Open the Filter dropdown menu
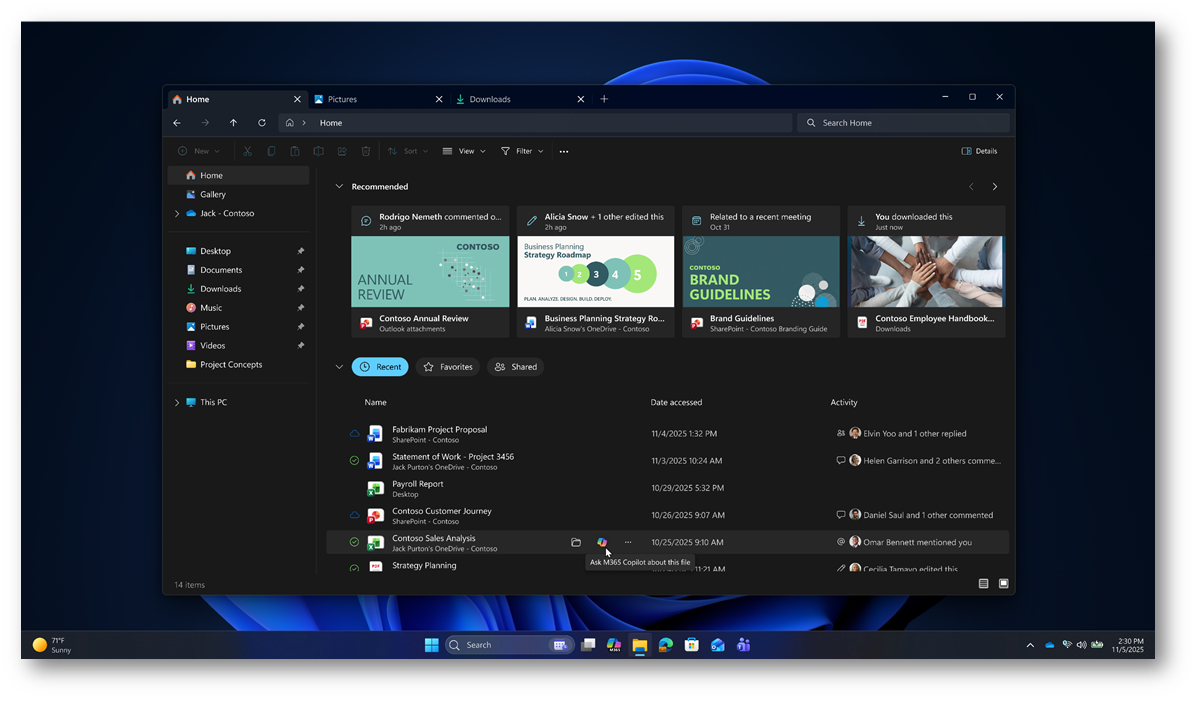Viewport: 1197px width, 701px height. coord(522,152)
